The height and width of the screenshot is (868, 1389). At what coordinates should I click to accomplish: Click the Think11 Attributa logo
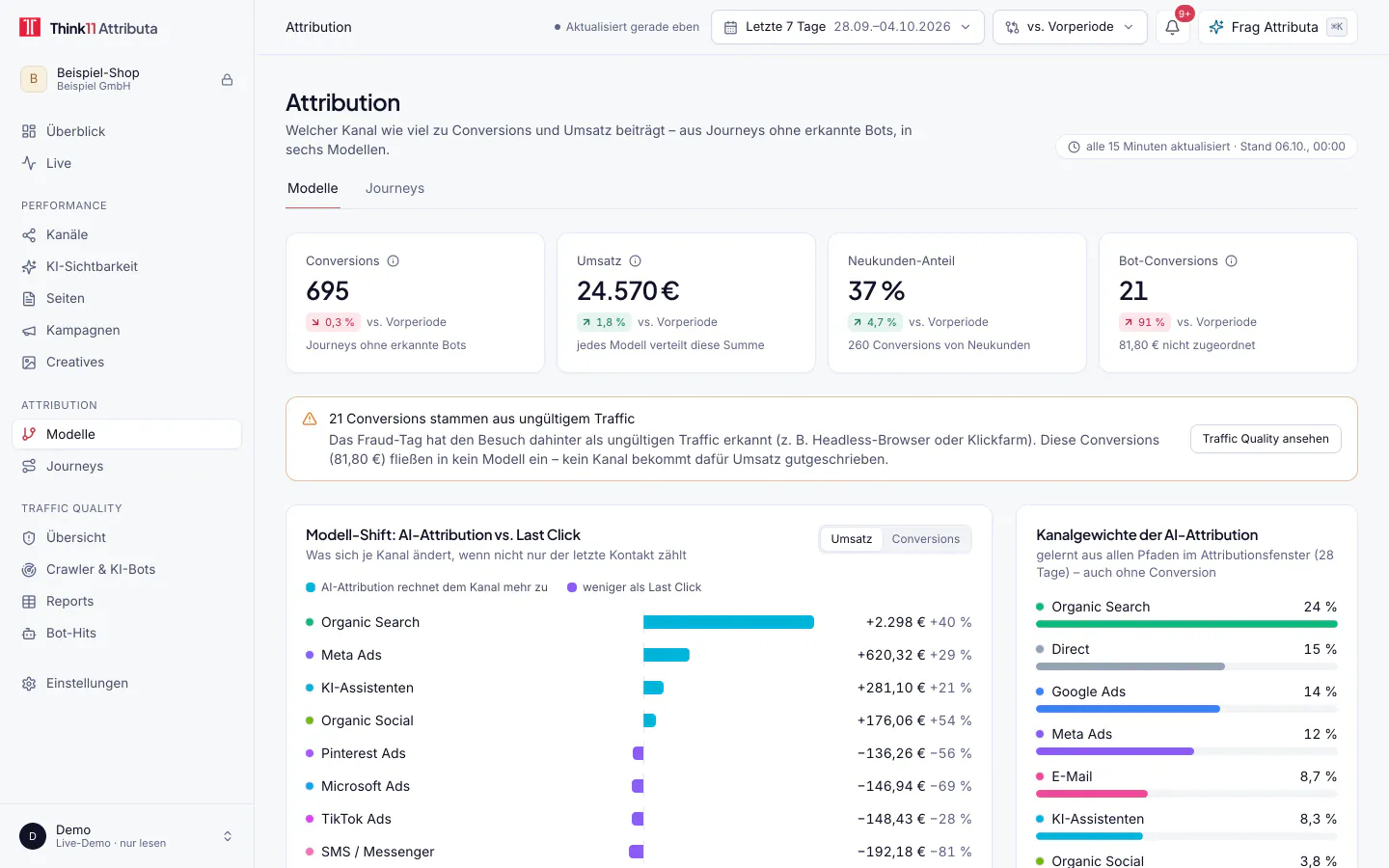89,28
